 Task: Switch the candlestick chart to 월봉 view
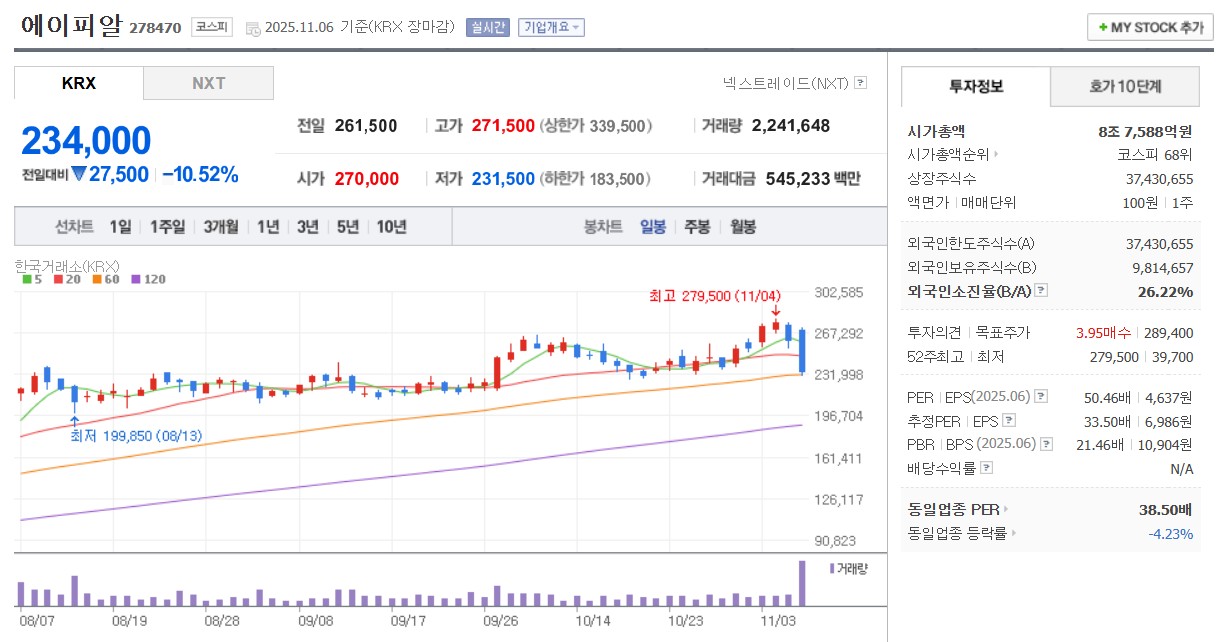(743, 227)
